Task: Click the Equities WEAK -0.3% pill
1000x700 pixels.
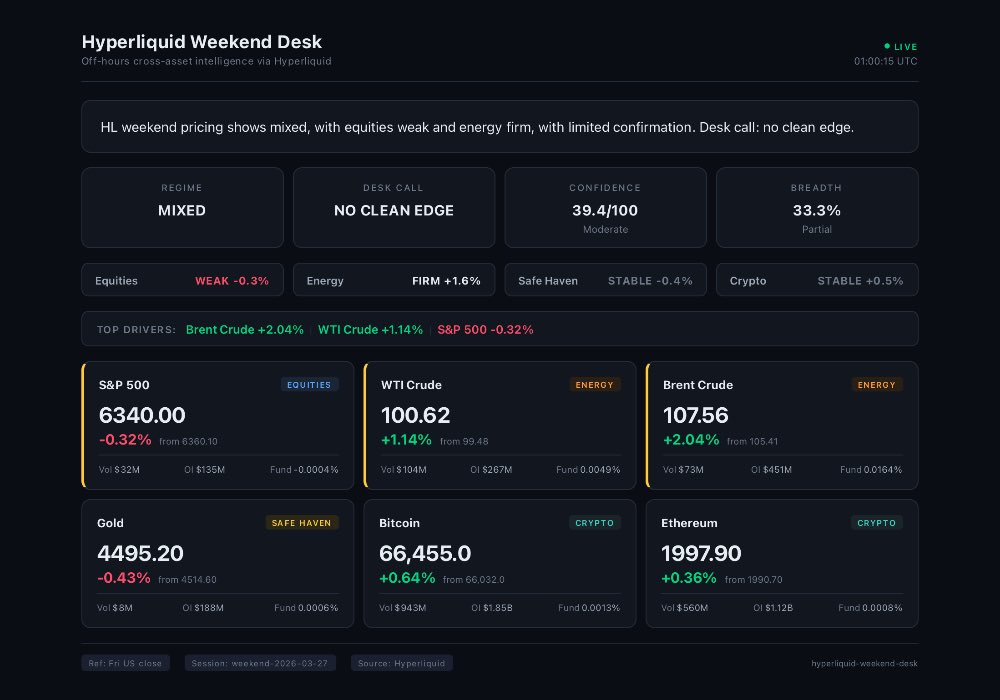Action: (x=182, y=280)
